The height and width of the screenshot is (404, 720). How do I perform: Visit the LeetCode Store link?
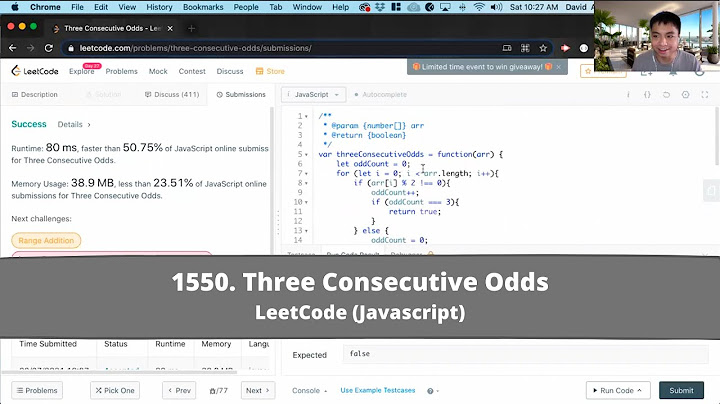click(x=270, y=71)
